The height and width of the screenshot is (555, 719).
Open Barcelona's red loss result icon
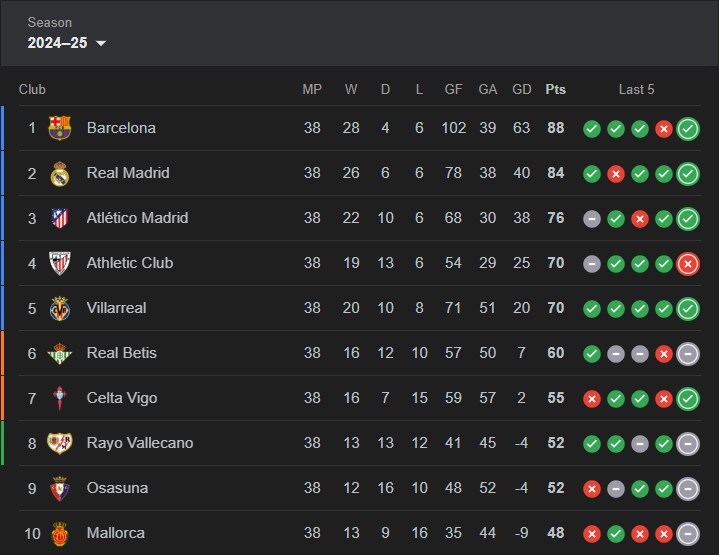coord(664,129)
